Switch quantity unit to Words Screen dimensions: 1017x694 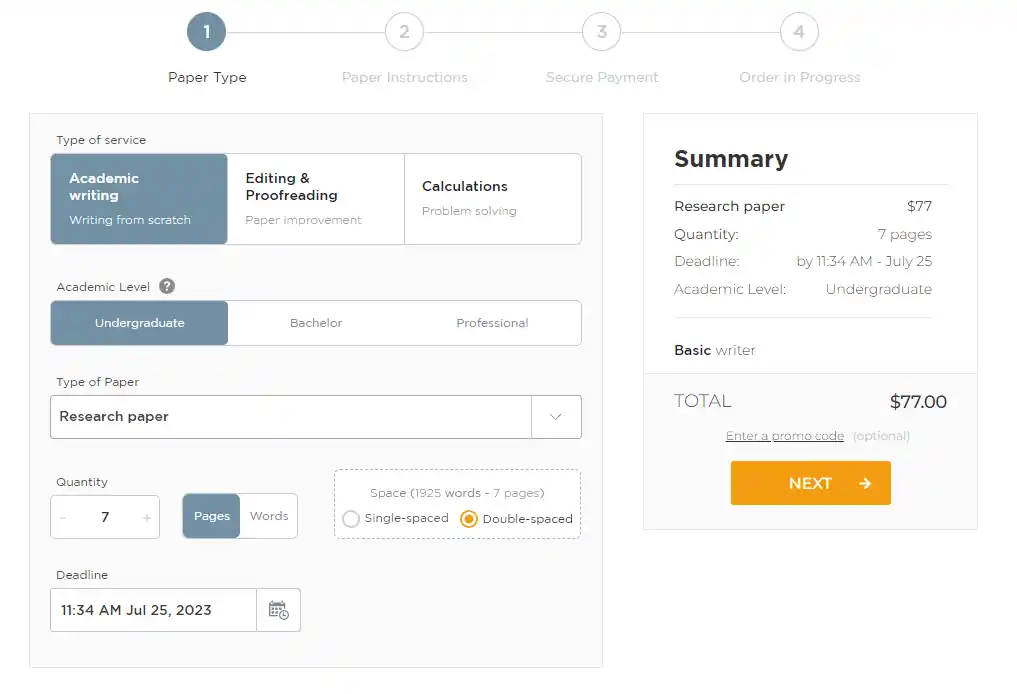268,516
